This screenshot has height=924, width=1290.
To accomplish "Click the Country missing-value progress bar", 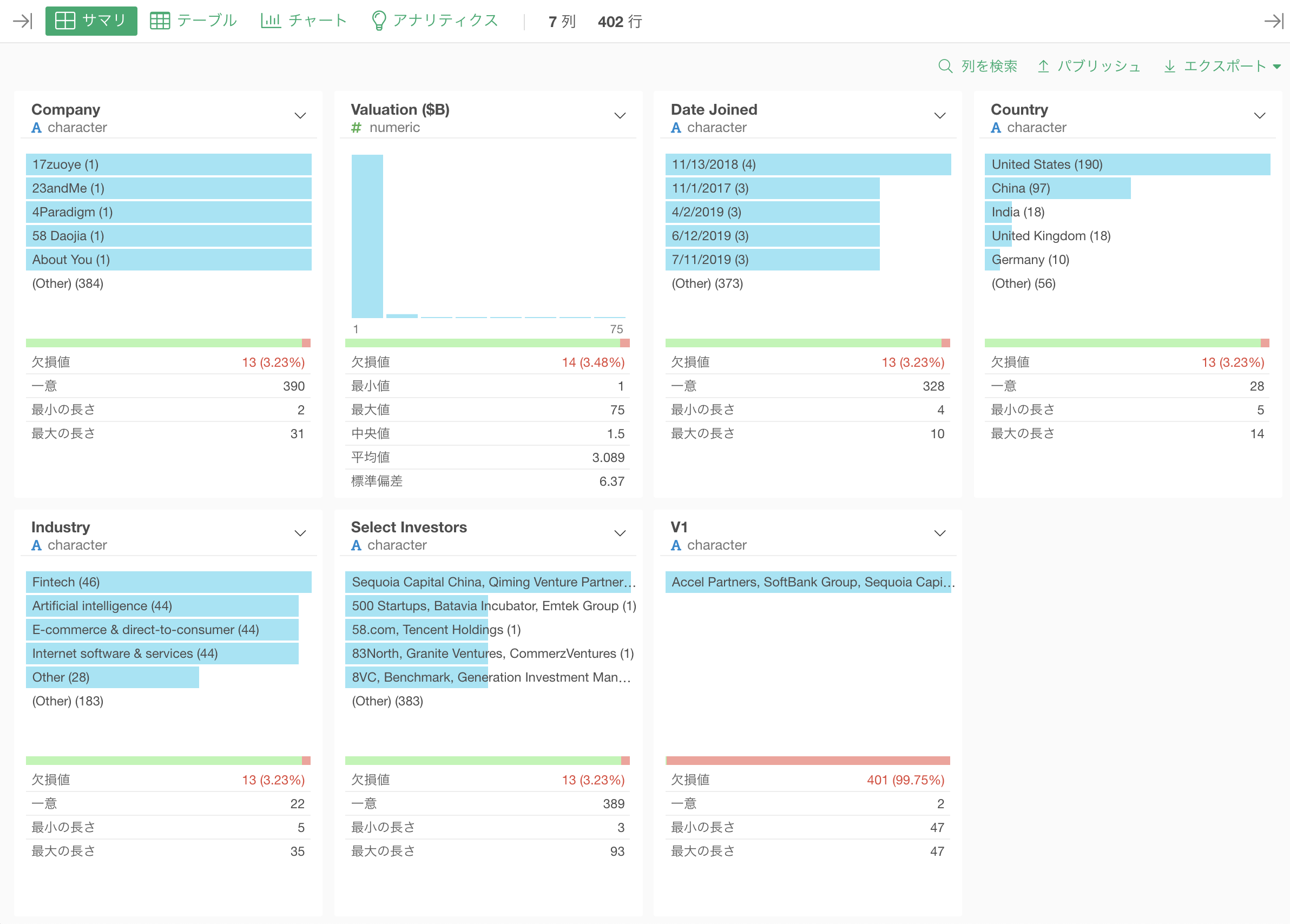I will point(1127,343).
